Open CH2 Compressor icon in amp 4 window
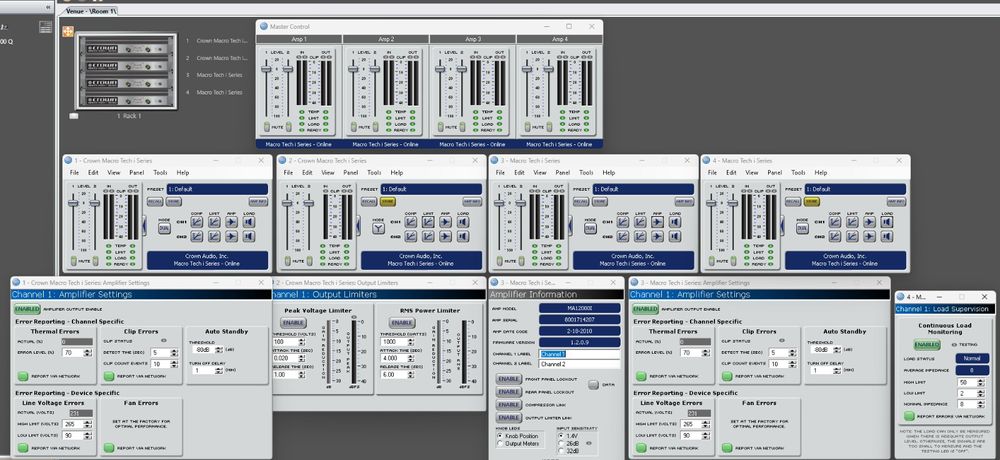Screen dimensions: 1000x460 click(x=835, y=237)
